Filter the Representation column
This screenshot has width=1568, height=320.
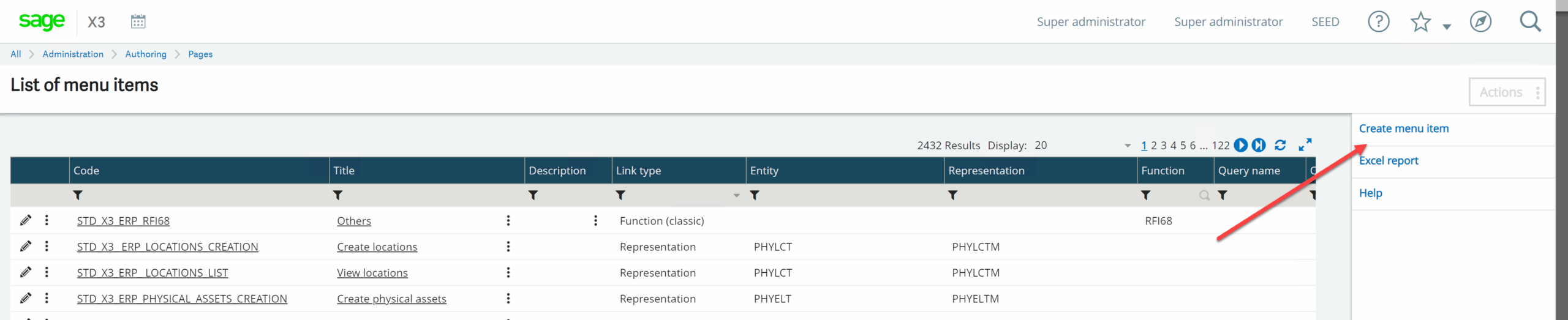[952, 195]
